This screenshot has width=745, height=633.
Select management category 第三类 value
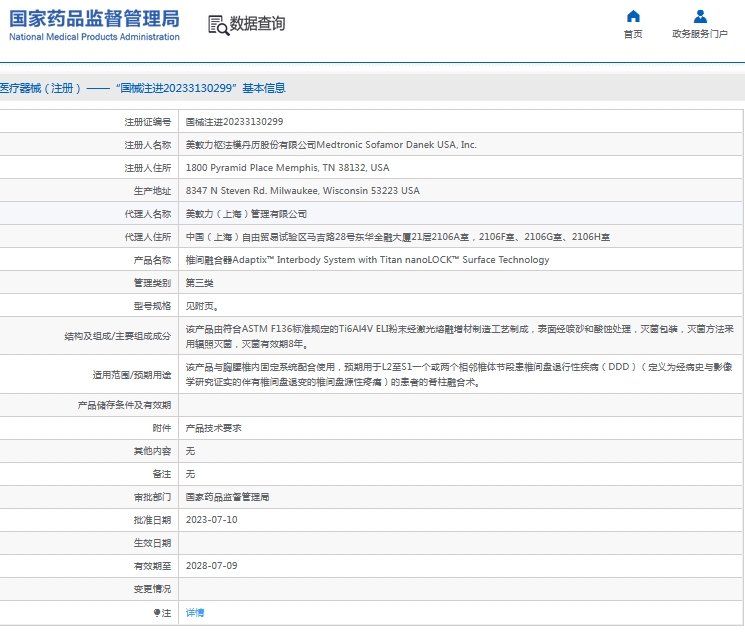coord(199,283)
